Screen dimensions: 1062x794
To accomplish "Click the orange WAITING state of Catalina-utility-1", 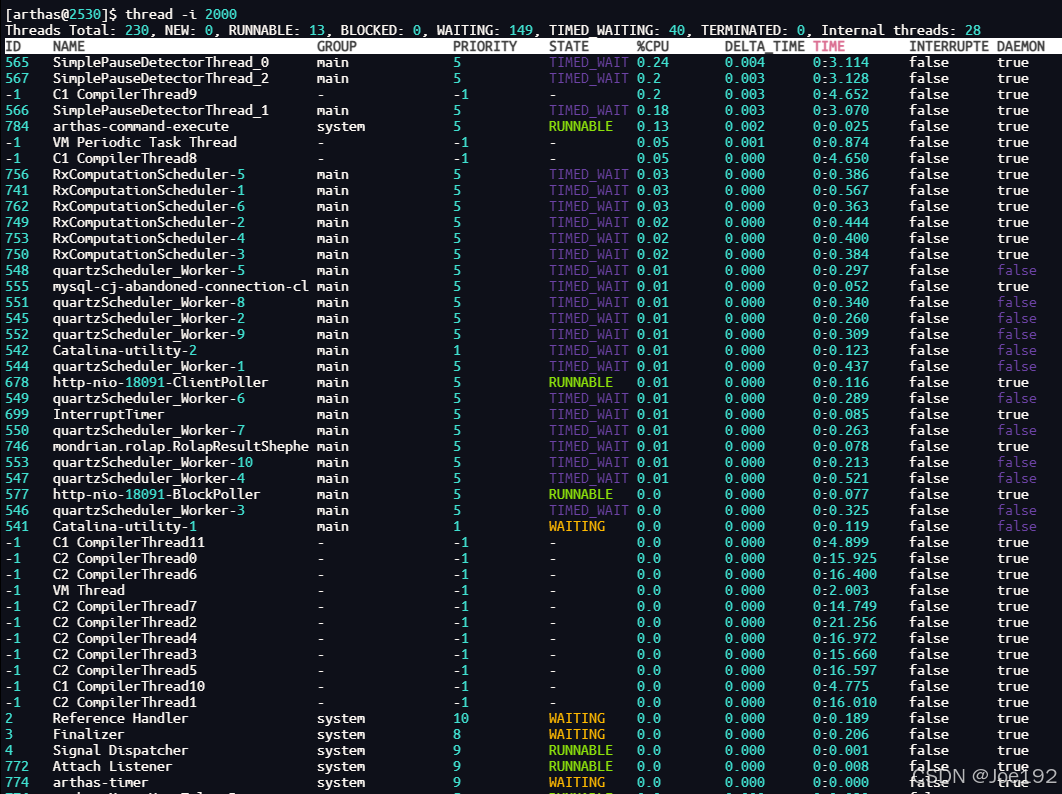I will [x=577, y=526].
